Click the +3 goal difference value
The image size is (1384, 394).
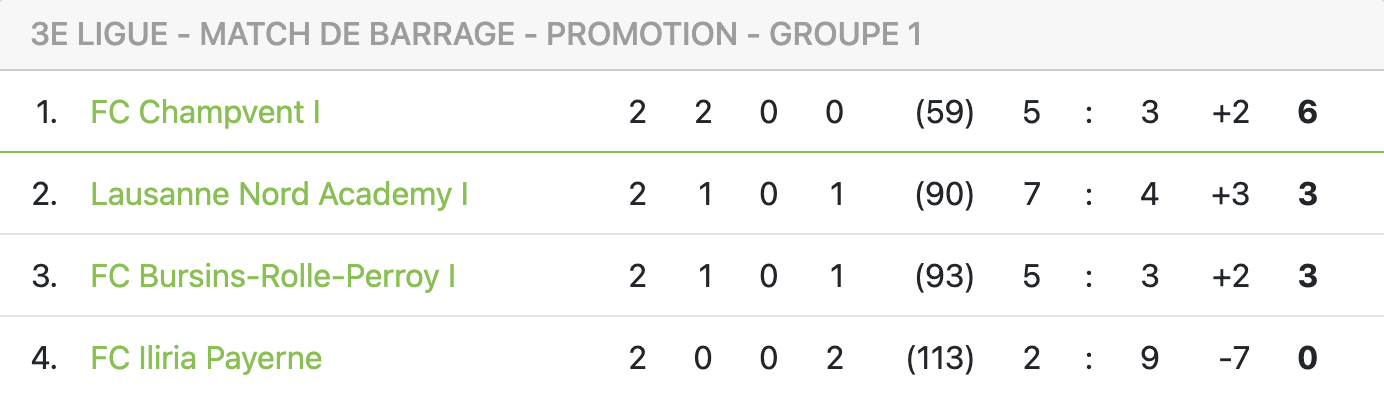pos(1229,194)
